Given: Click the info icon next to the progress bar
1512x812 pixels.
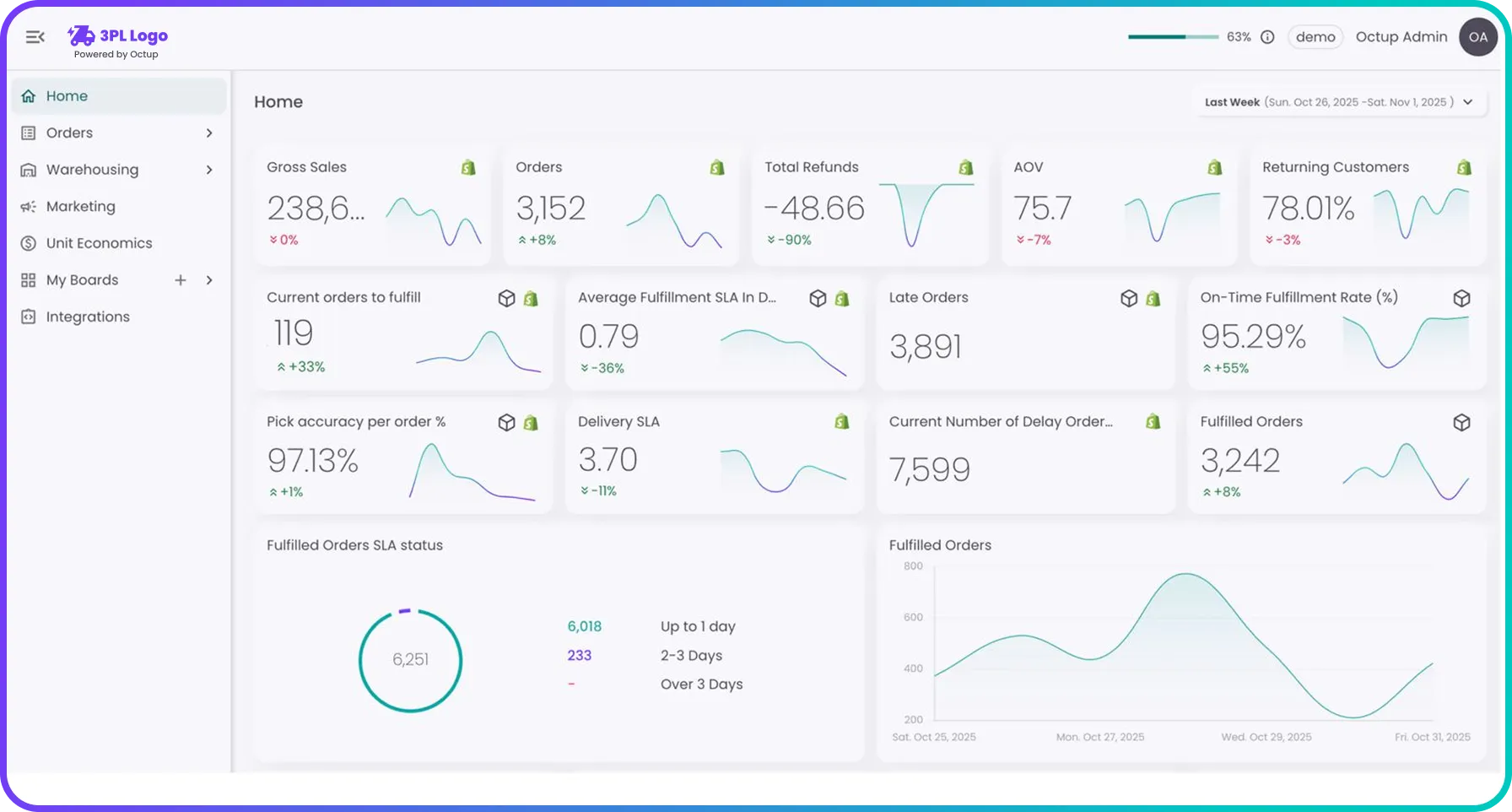Looking at the screenshot, I should pyautogui.click(x=1266, y=36).
